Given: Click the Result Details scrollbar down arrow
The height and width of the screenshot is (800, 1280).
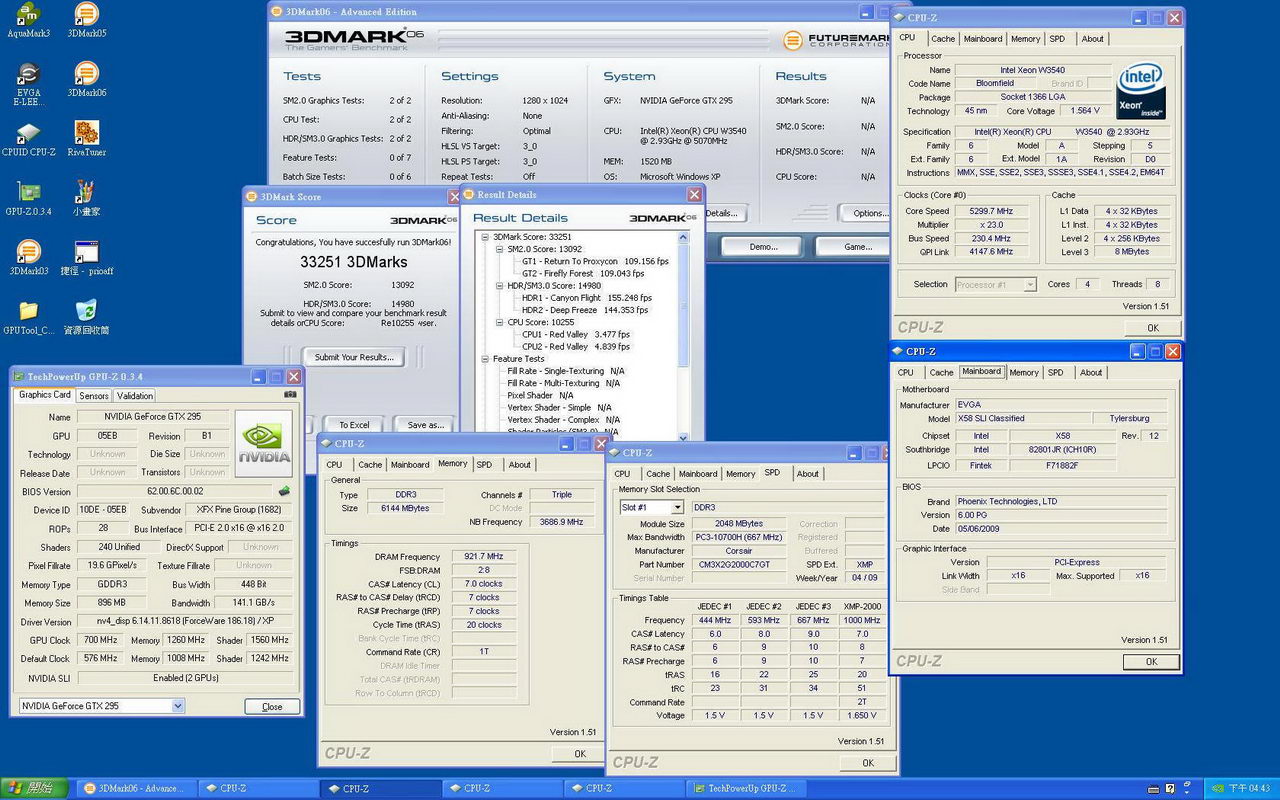Looking at the screenshot, I should pyautogui.click(x=683, y=437).
